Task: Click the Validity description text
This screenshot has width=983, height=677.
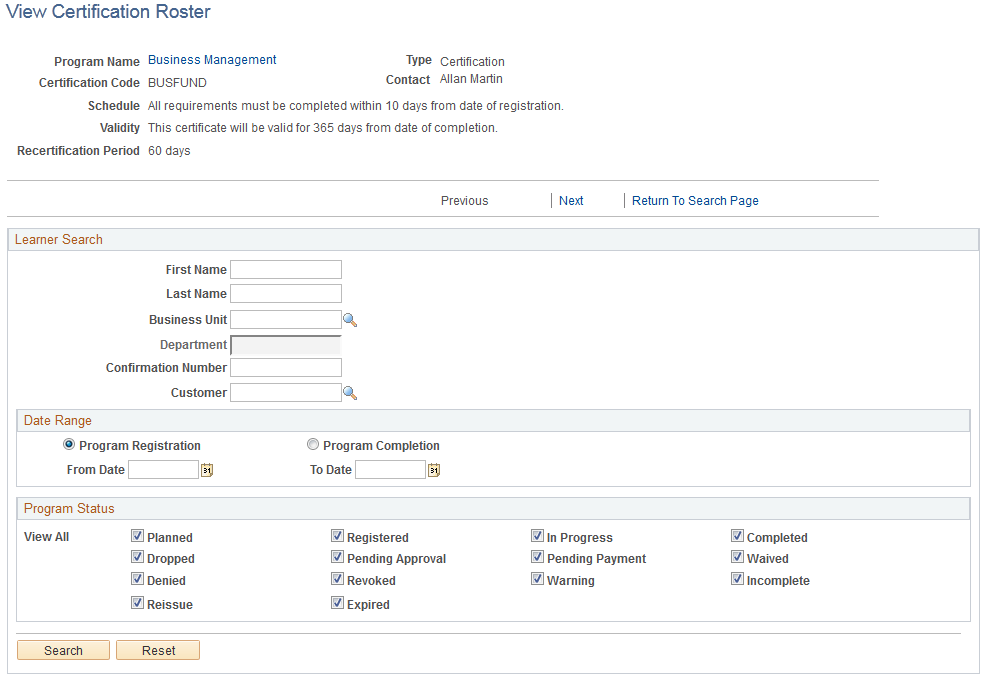Action: [x=323, y=128]
